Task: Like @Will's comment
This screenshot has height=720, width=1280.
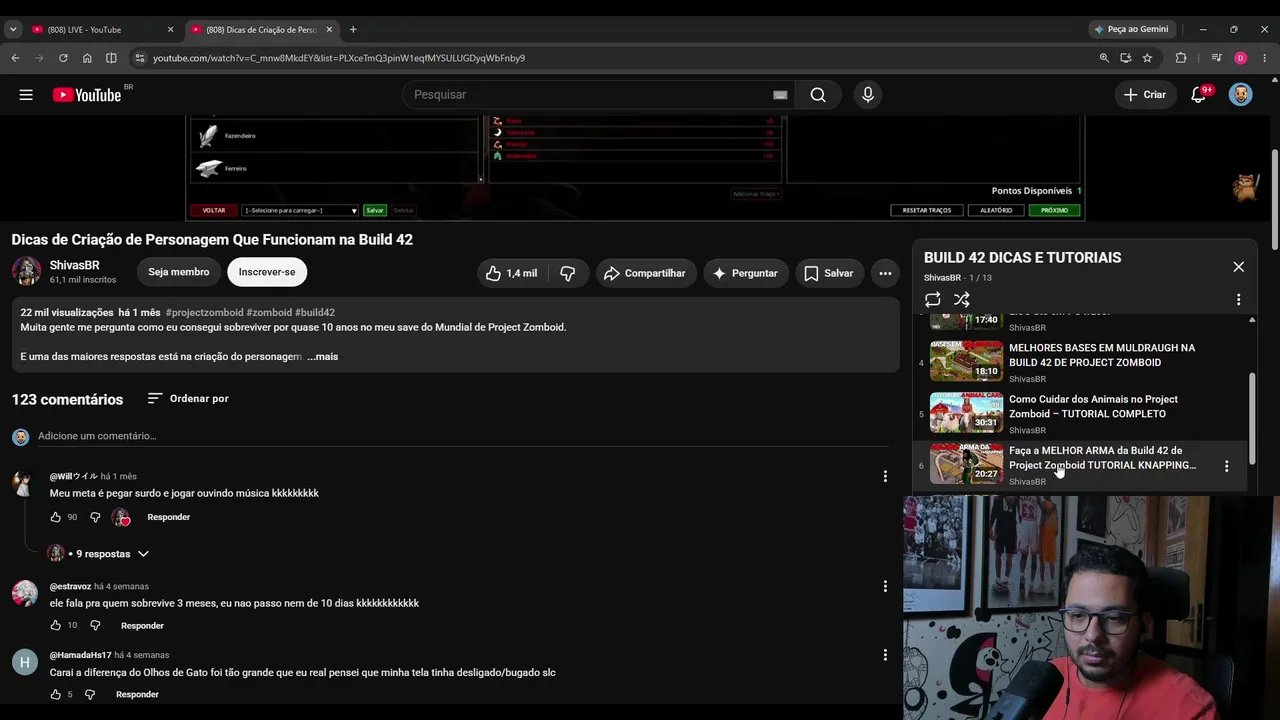Action: pyautogui.click(x=56, y=517)
